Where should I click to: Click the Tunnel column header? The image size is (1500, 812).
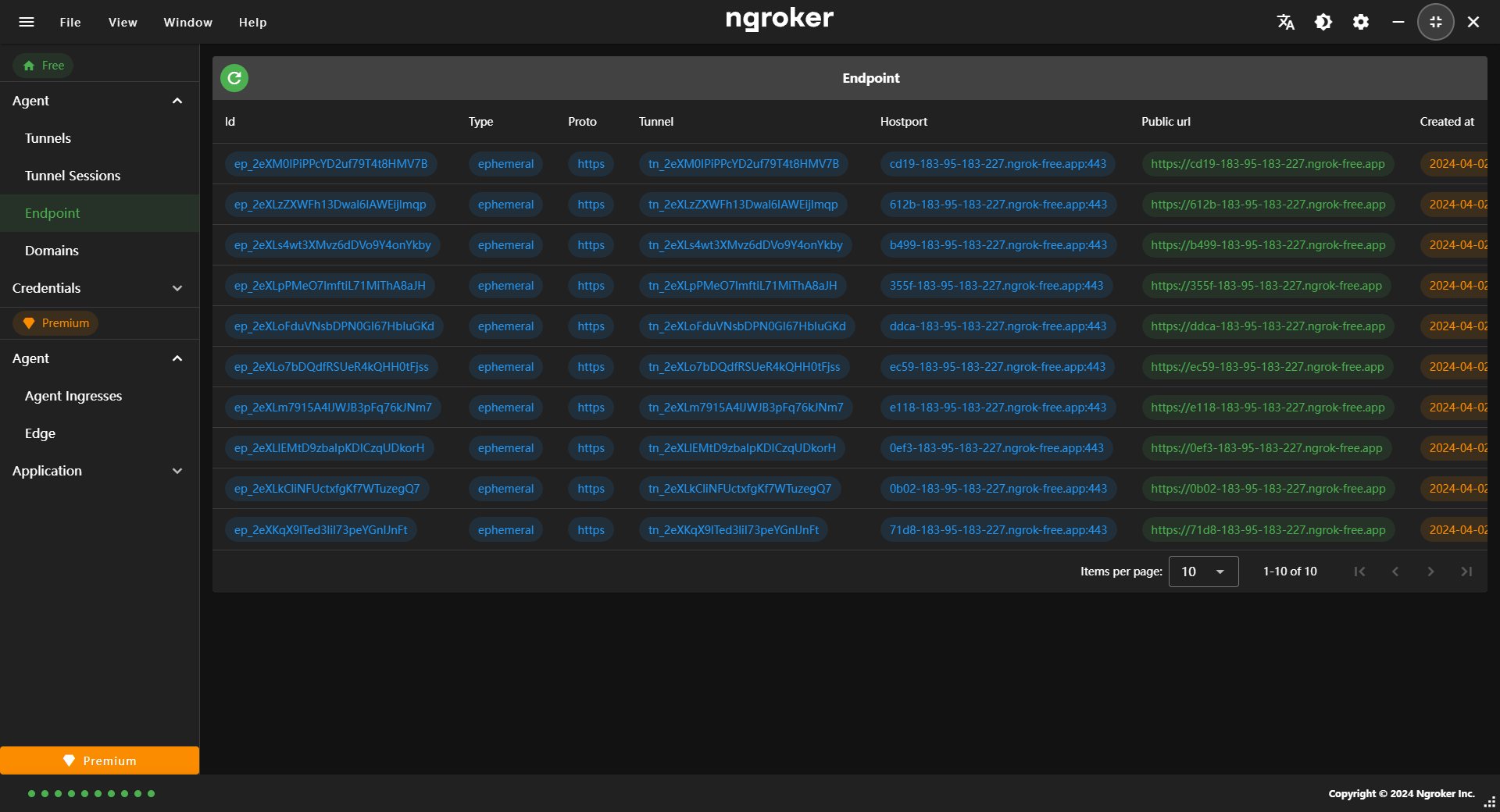(655, 122)
